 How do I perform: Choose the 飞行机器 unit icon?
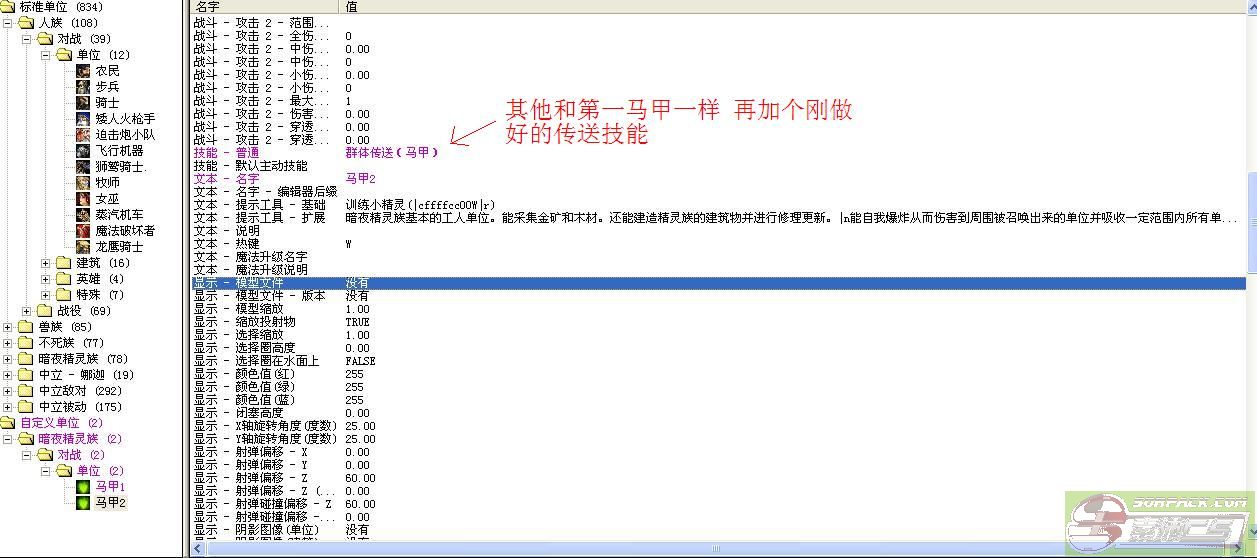(84, 151)
